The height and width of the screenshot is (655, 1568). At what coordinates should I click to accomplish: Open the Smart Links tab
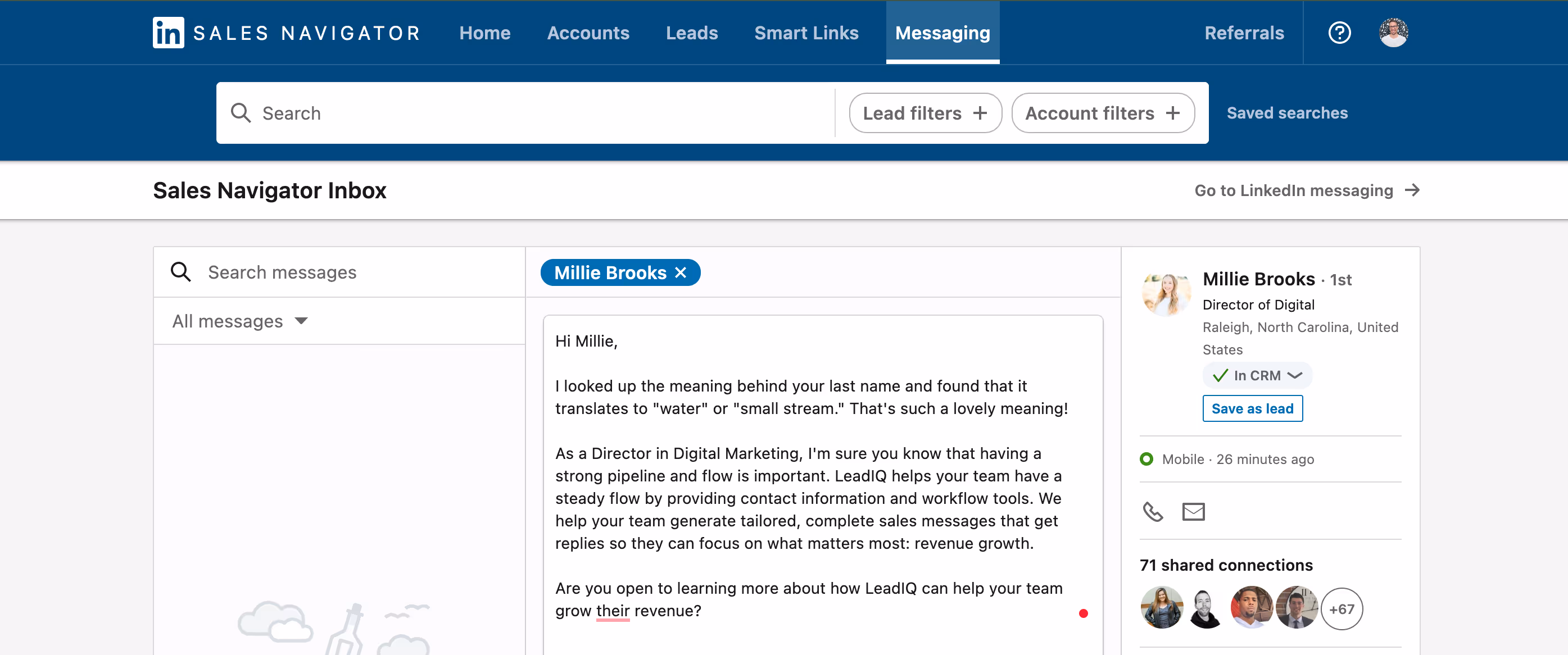[x=806, y=33]
